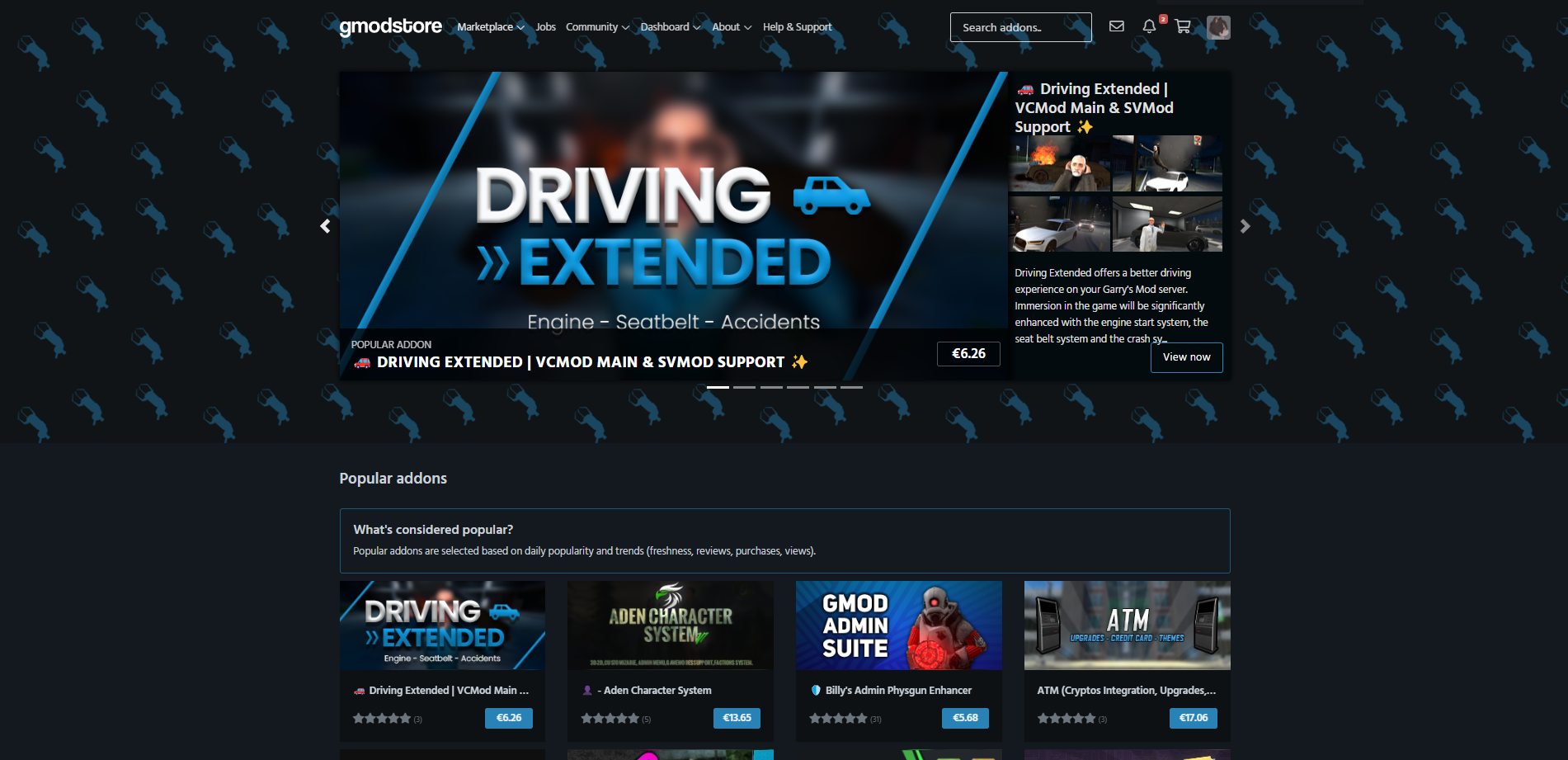
Task: Expand the Marketplace dropdown menu
Action: [490, 27]
